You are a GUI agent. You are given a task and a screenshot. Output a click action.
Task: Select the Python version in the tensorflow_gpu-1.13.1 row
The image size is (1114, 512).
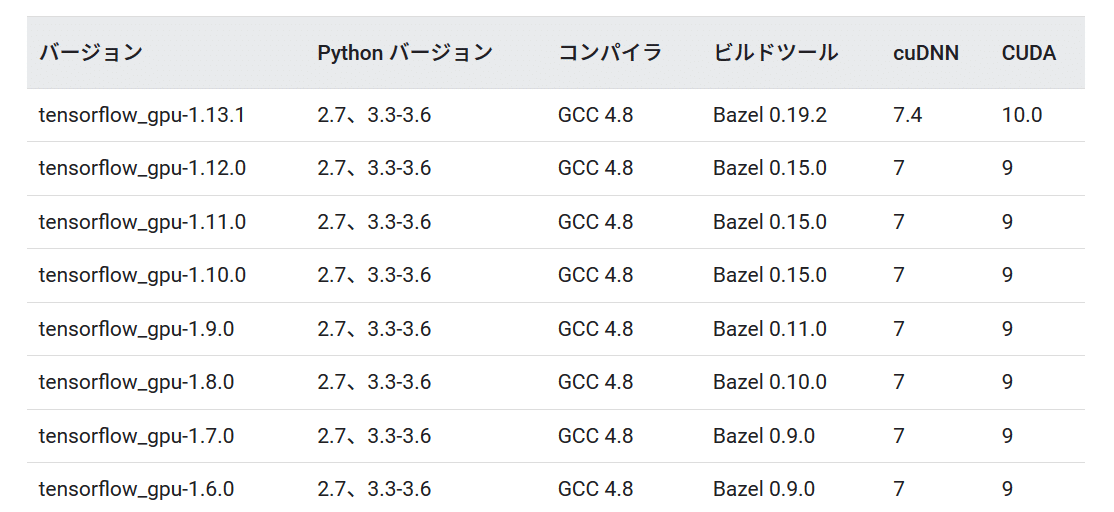point(374,115)
